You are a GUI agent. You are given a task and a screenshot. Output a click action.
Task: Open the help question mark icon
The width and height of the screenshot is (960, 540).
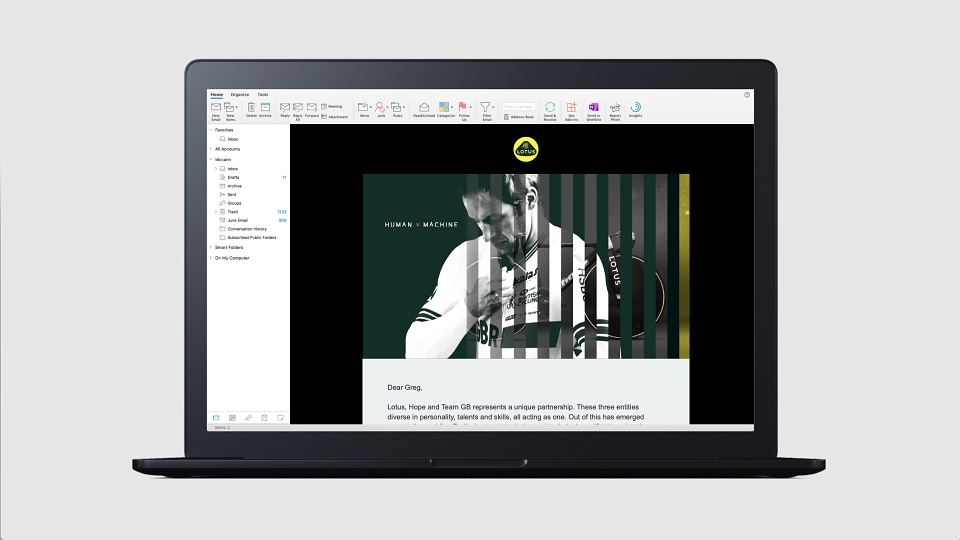pyautogui.click(x=747, y=95)
